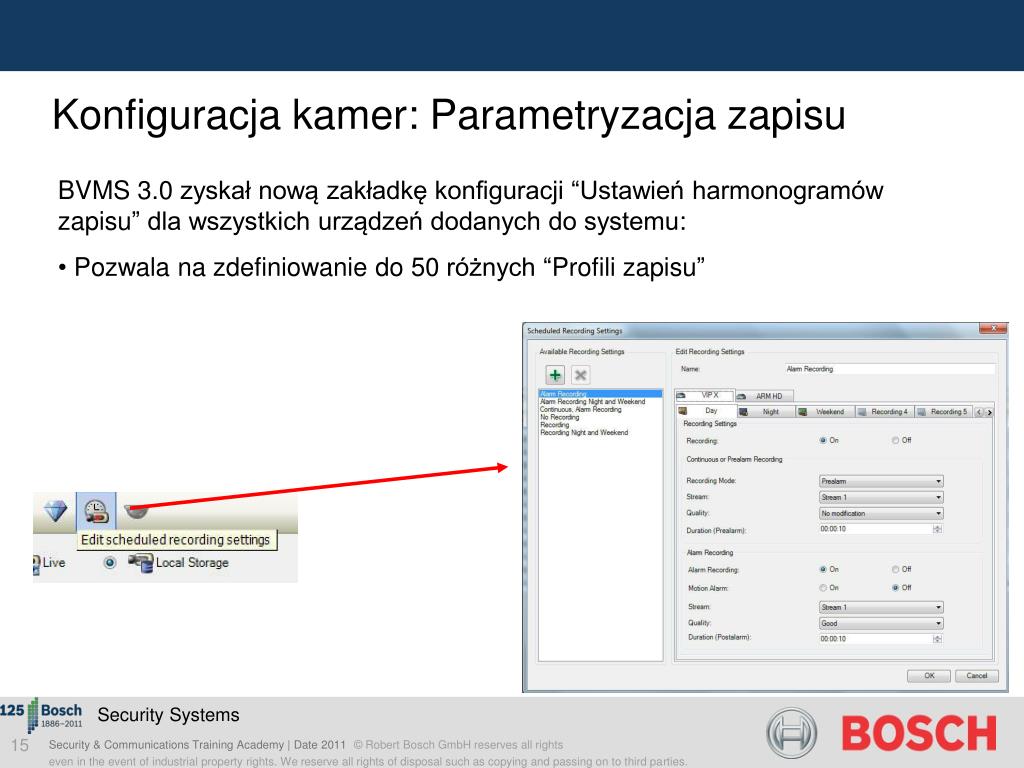Set Recording to On

824,441
